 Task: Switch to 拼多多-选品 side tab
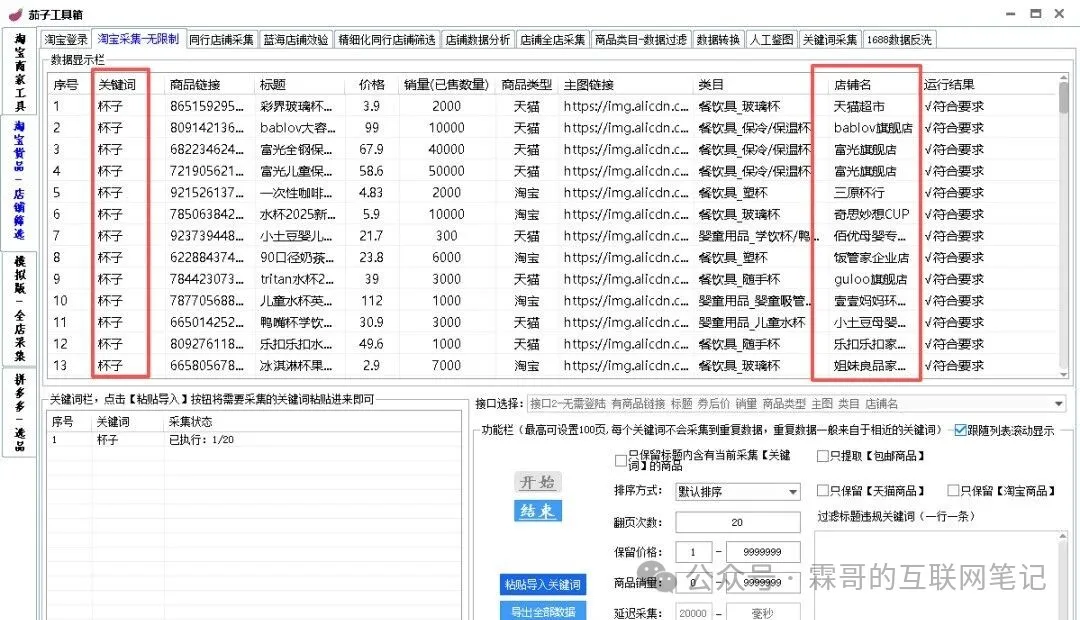tap(18, 412)
